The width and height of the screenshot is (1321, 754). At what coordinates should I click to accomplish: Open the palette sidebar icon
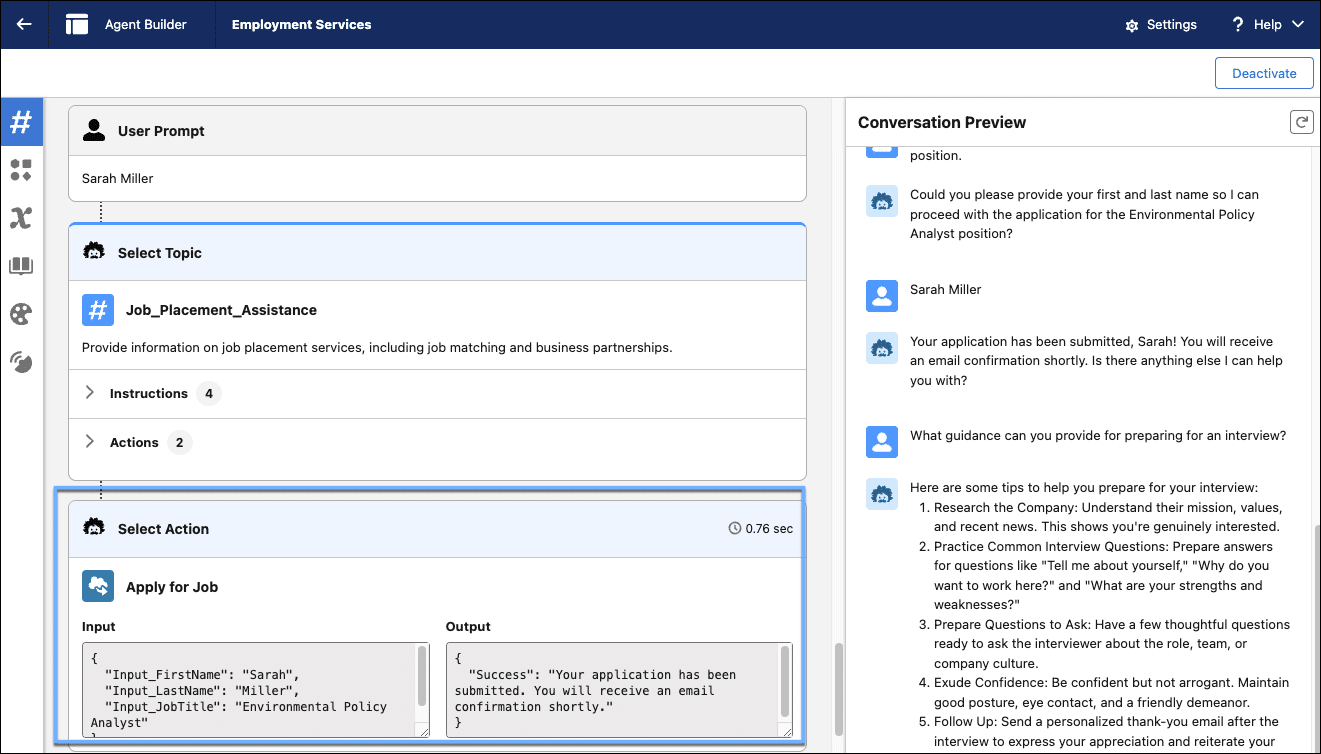pos(21,314)
